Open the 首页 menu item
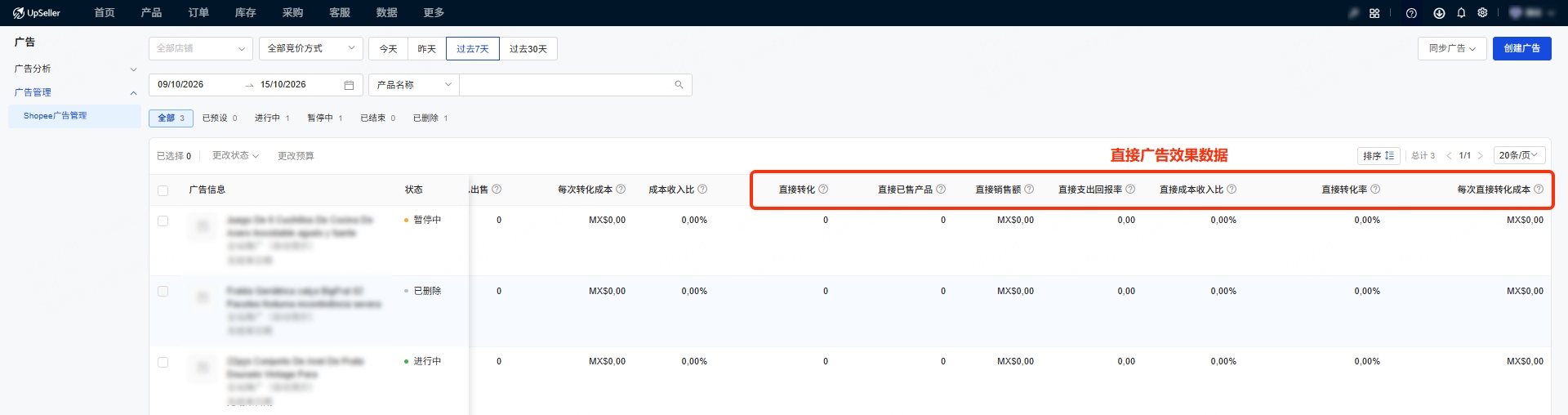Viewport: 1568px width, 415px height. pyautogui.click(x=105, y=13)
